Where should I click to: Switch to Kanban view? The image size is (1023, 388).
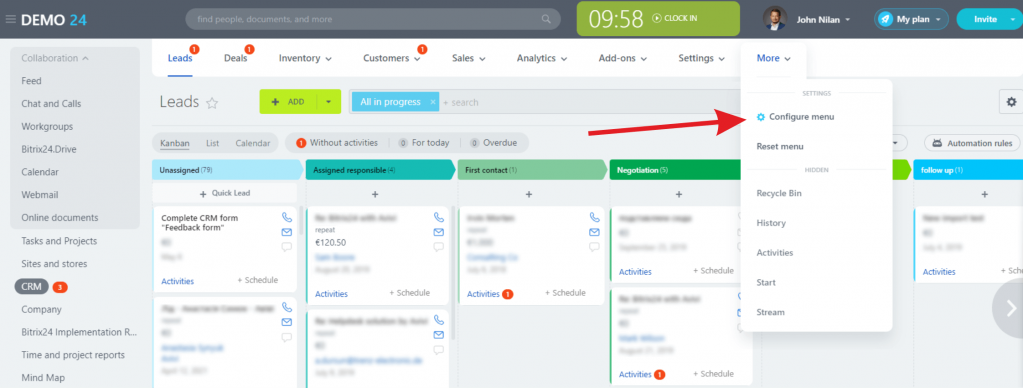(175, 143)
